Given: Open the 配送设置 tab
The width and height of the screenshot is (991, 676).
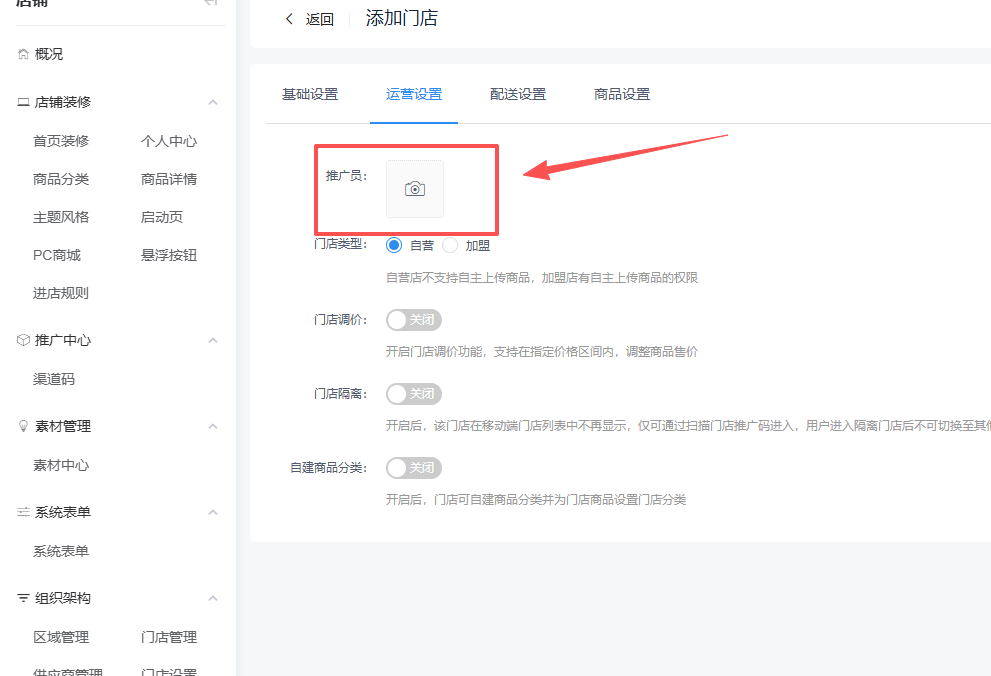Looking at the screenshot, I should point(518,95).
